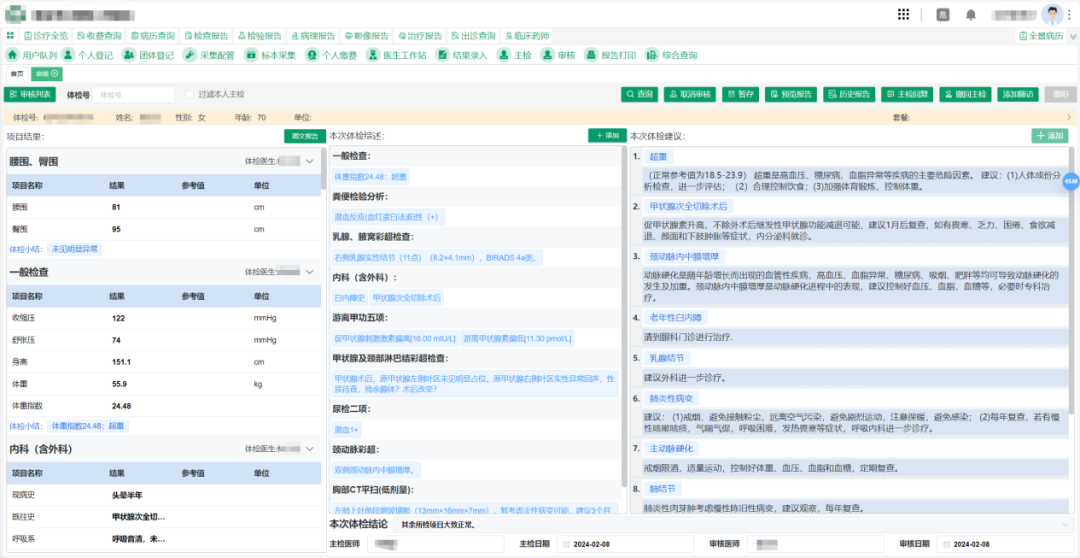Open the 报告打印 print icon
Image resolution: width=1080 pixels, height=558 pixels.
coord(591,55)
